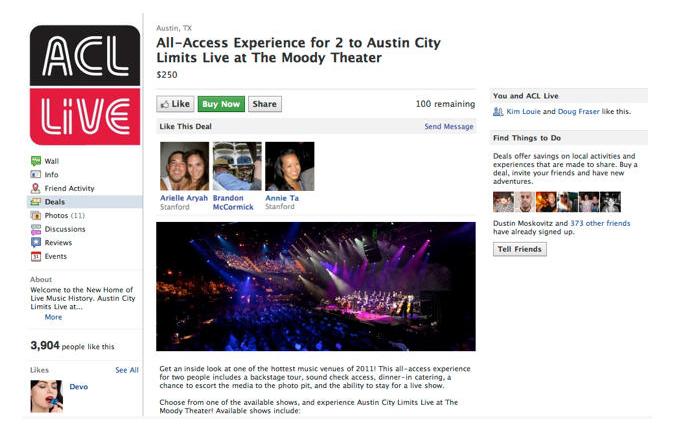Click the Events calendar icon
681x434 pixels.
36,256
